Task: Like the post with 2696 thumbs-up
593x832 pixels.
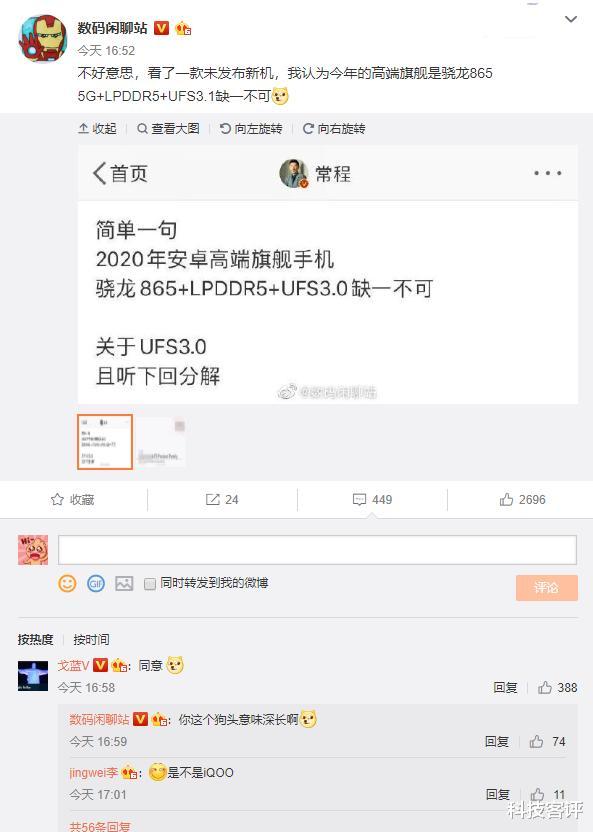Action: pos(522,500)
